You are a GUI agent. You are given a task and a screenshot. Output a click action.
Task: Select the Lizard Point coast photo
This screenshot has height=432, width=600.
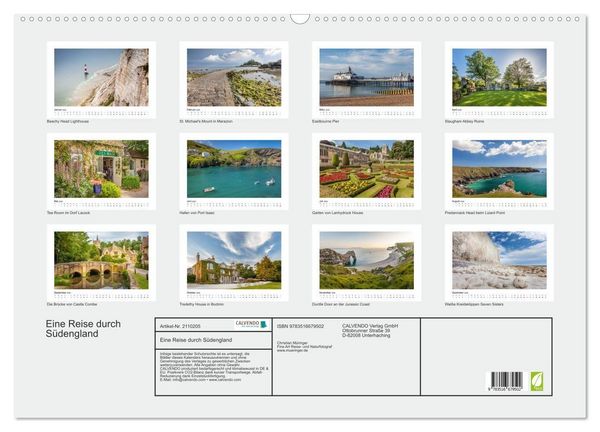coord(499,169)
